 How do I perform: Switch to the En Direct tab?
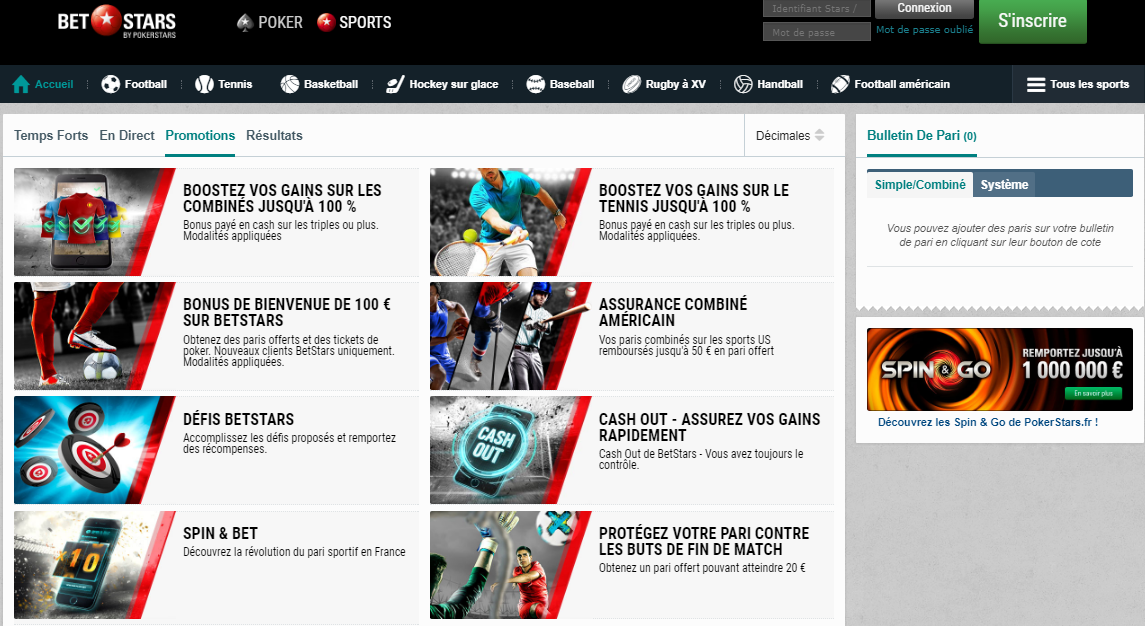(127, 135)
